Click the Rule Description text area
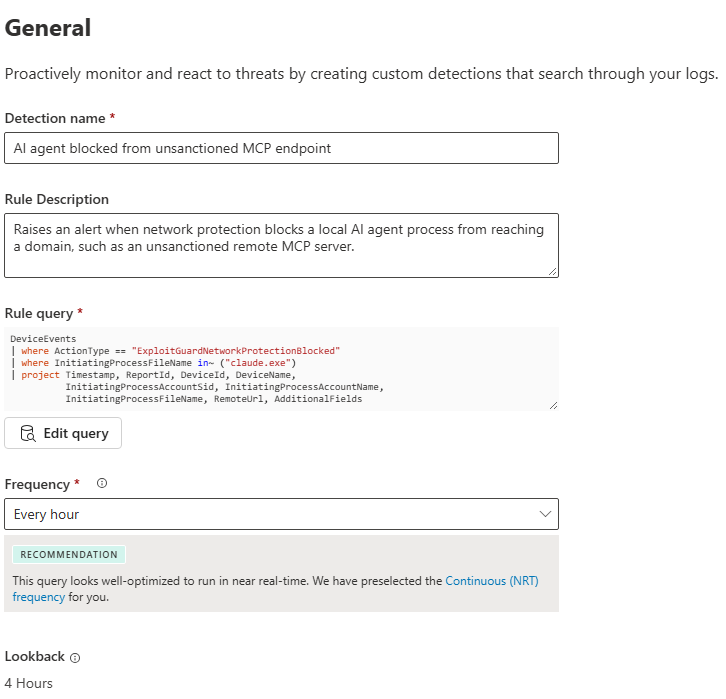726x699 pixels. tap(281, 245)
